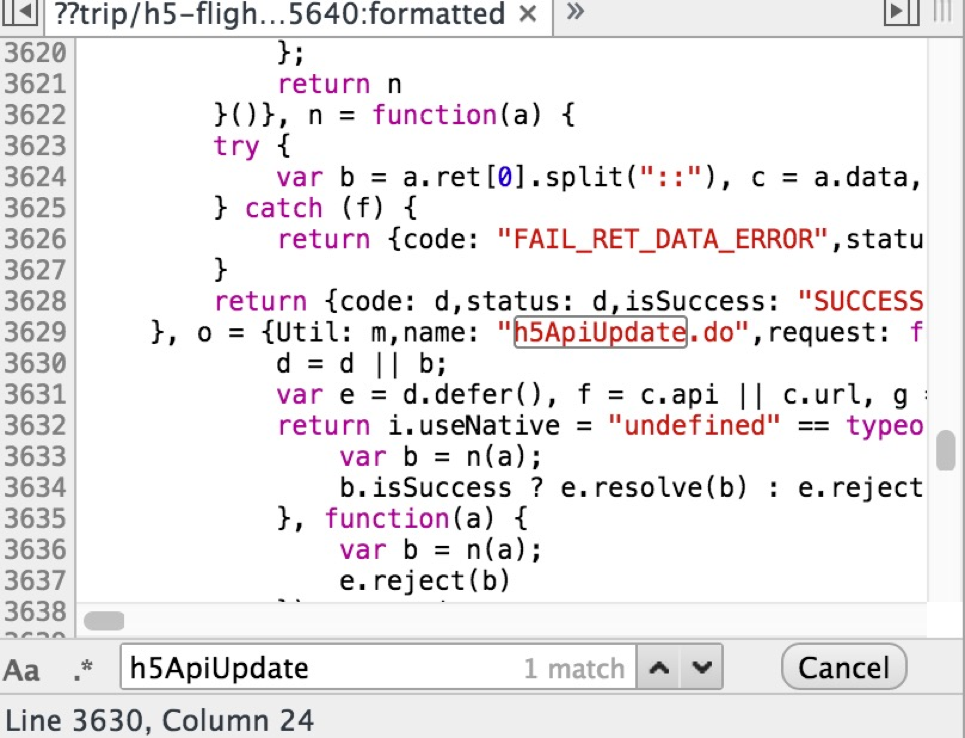Image resolution: width=965 pixels, height=738 pixels.
Task: Click the horizontal scrollbar thumb
Action: 104,620
